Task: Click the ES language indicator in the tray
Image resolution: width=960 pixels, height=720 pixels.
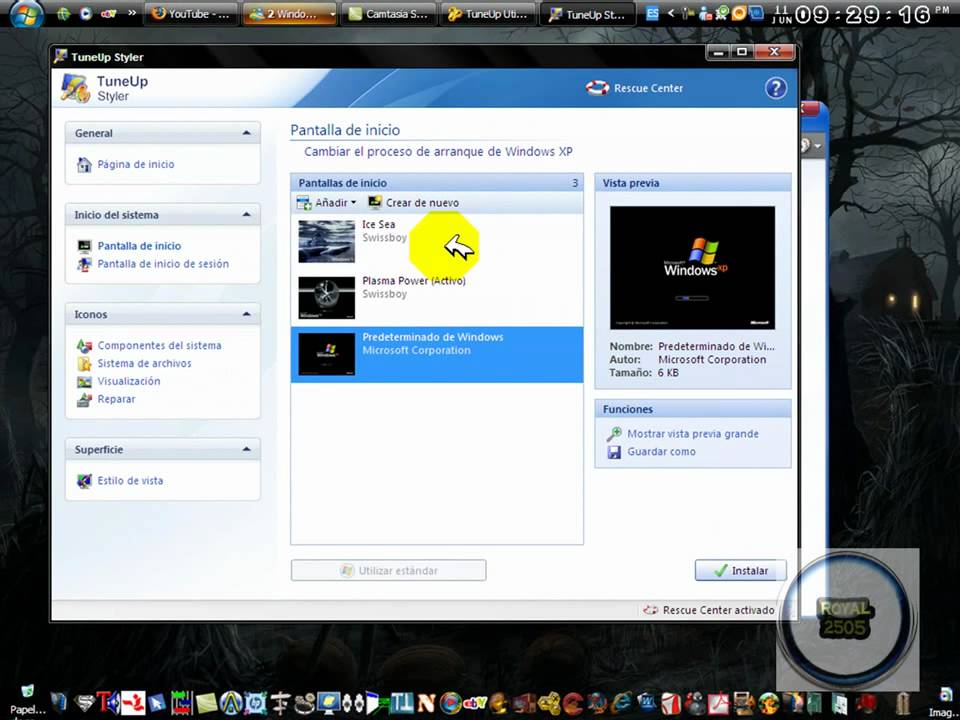Action: pos(653,13)
